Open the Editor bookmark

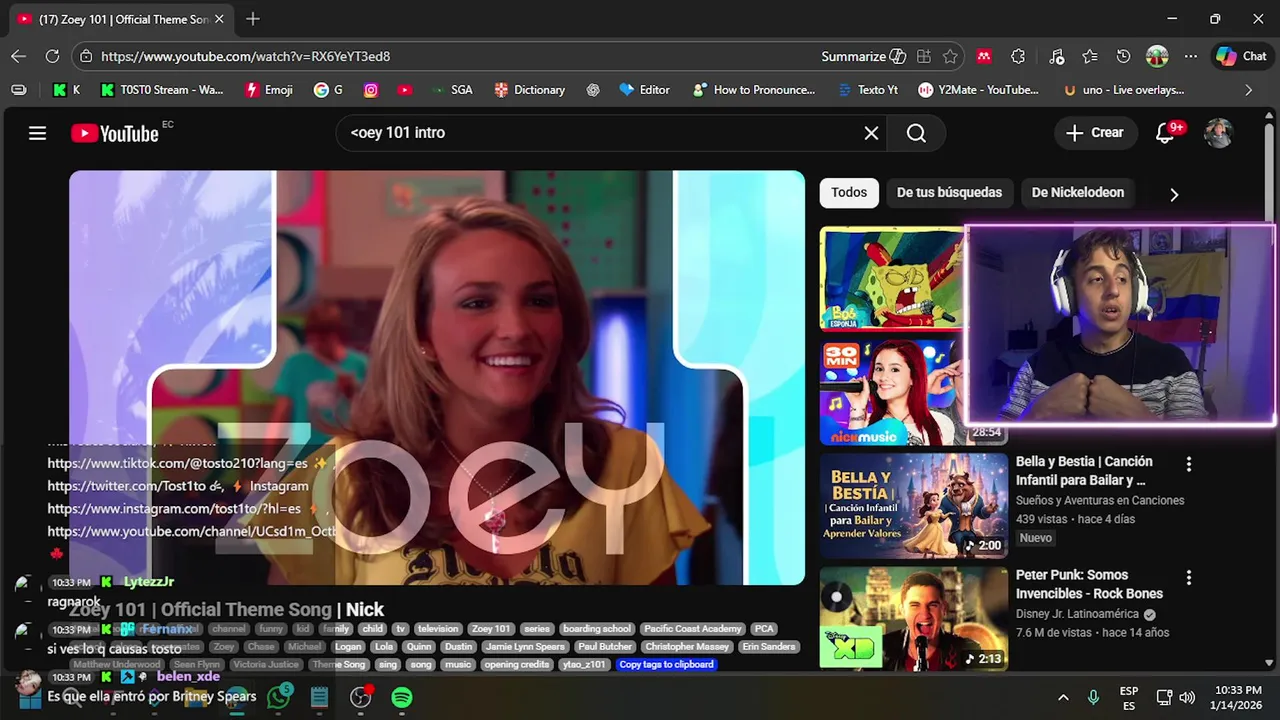645,90
